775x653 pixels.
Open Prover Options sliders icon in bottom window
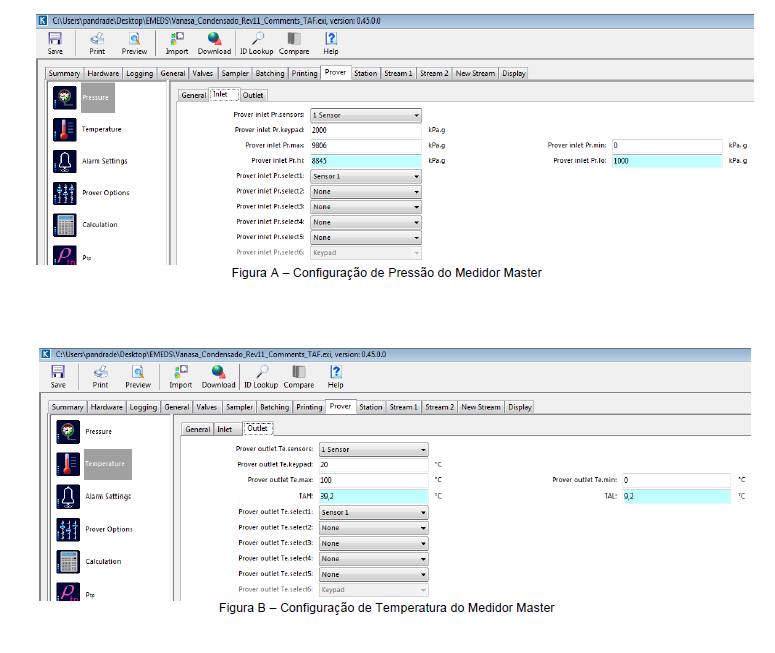pyautogui.click(x=68, y=529)
